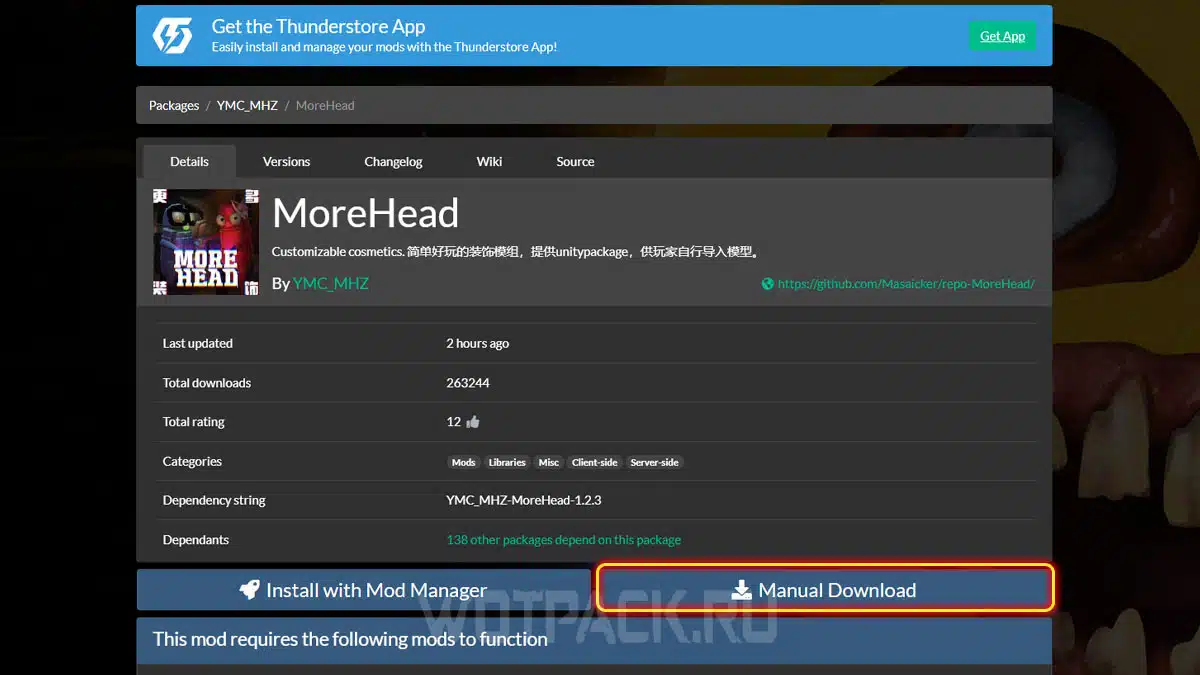Click the 'Total downloads' row label
1200x675 pixels.
coord(207,383)
